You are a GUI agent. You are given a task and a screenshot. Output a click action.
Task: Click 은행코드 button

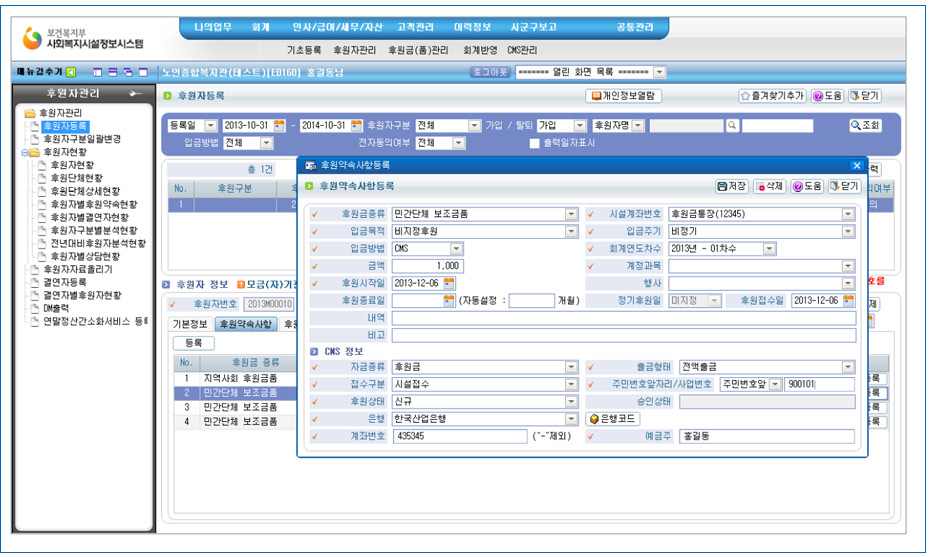pos(612,419)
